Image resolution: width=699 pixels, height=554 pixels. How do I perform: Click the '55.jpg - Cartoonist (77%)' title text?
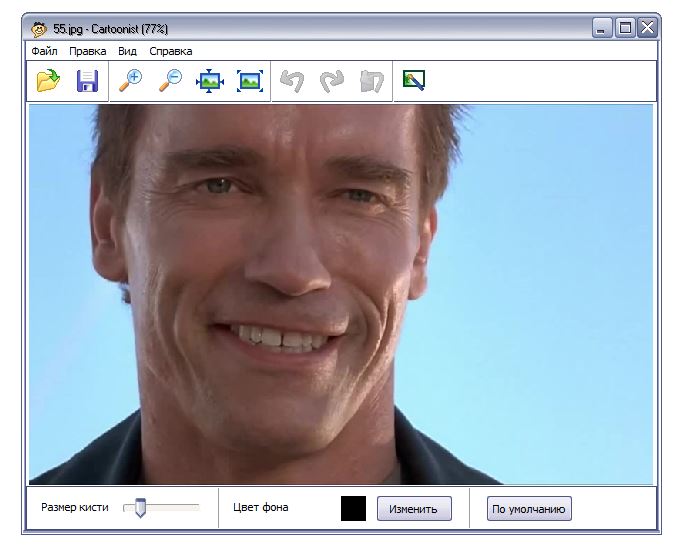click(x=111, y=29)
